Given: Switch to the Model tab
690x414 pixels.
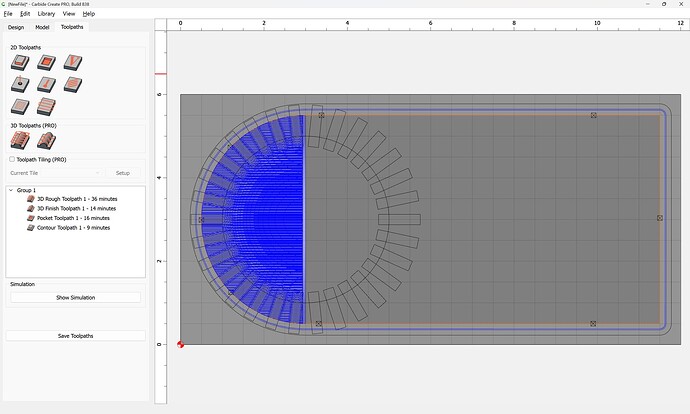Looking at the screenshot, I should click(42, 27).
